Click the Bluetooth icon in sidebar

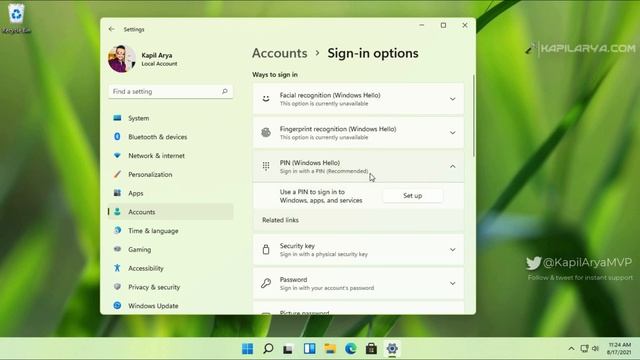click(117, 136)
